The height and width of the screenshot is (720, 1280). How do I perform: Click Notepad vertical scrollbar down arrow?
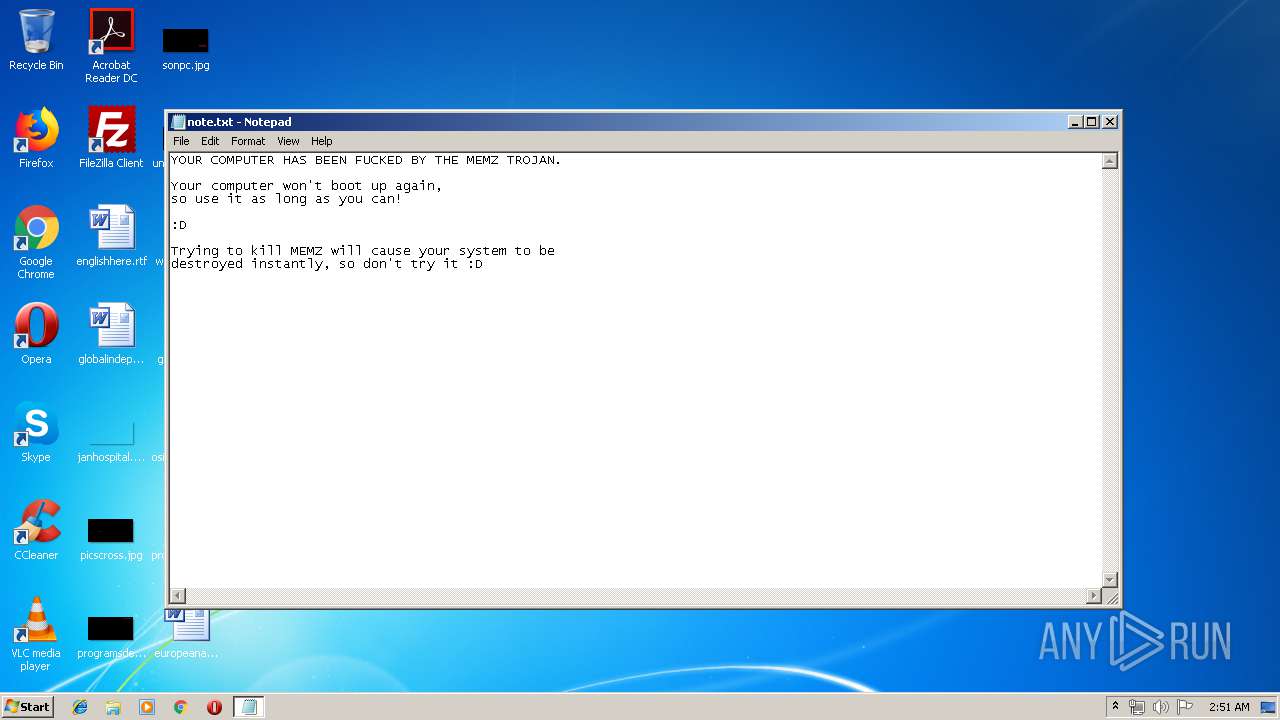coord(1109,580)
